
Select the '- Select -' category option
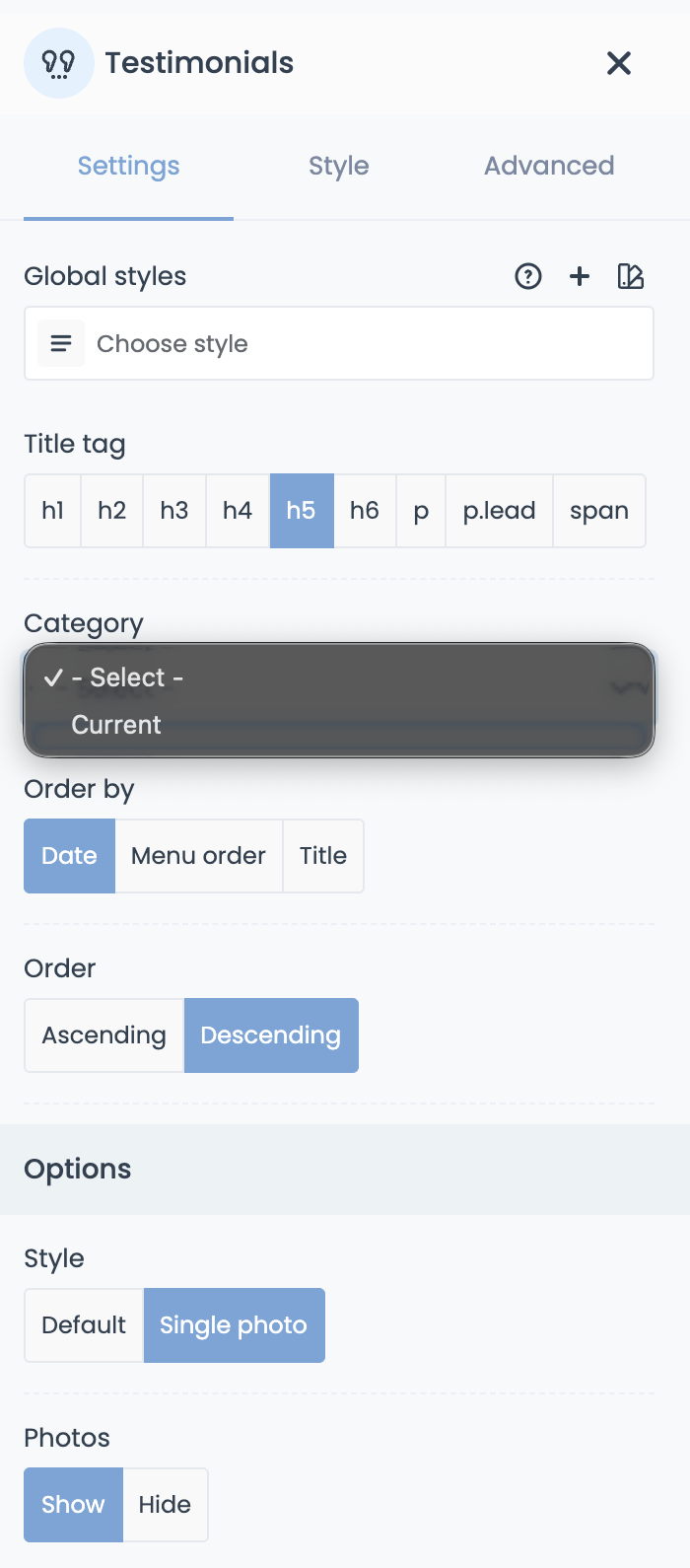[128, 677]
